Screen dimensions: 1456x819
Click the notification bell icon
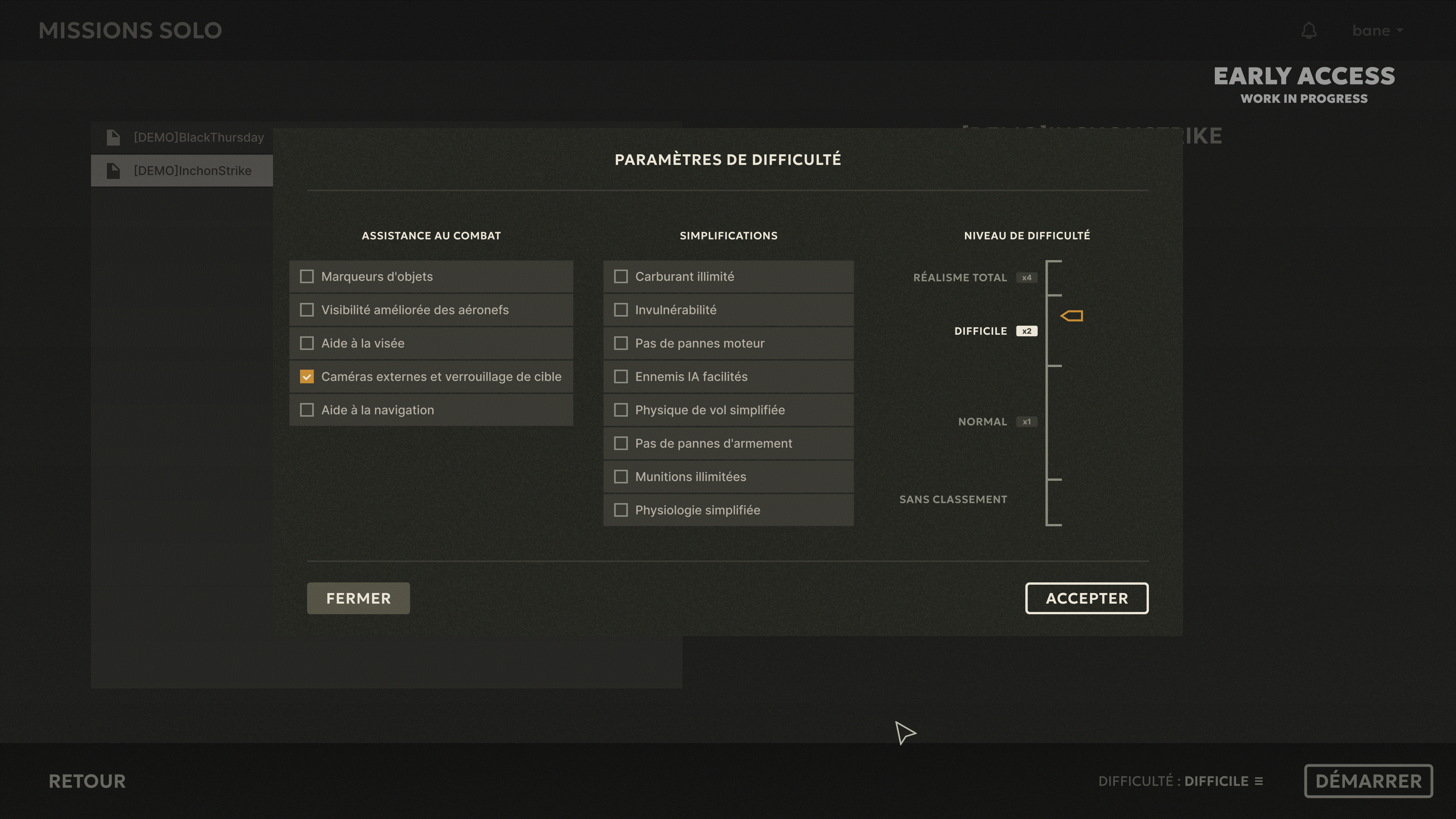(x=1309, y=30)
